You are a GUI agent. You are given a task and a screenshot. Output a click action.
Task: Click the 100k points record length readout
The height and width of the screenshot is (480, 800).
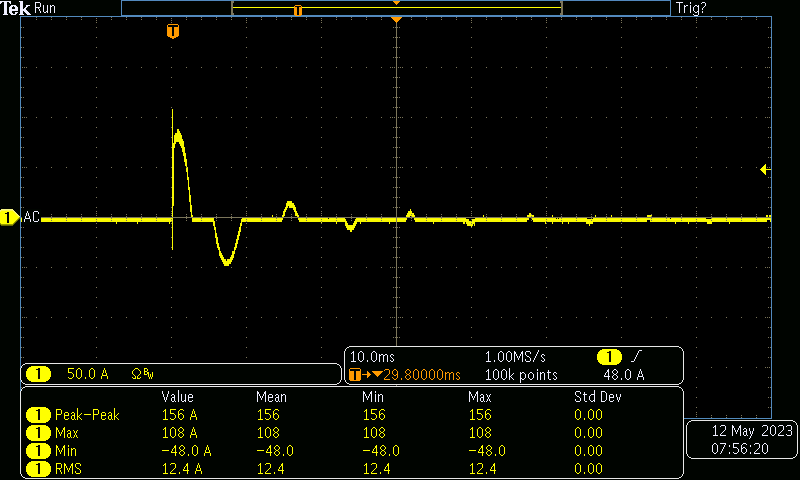pos(520,375)
